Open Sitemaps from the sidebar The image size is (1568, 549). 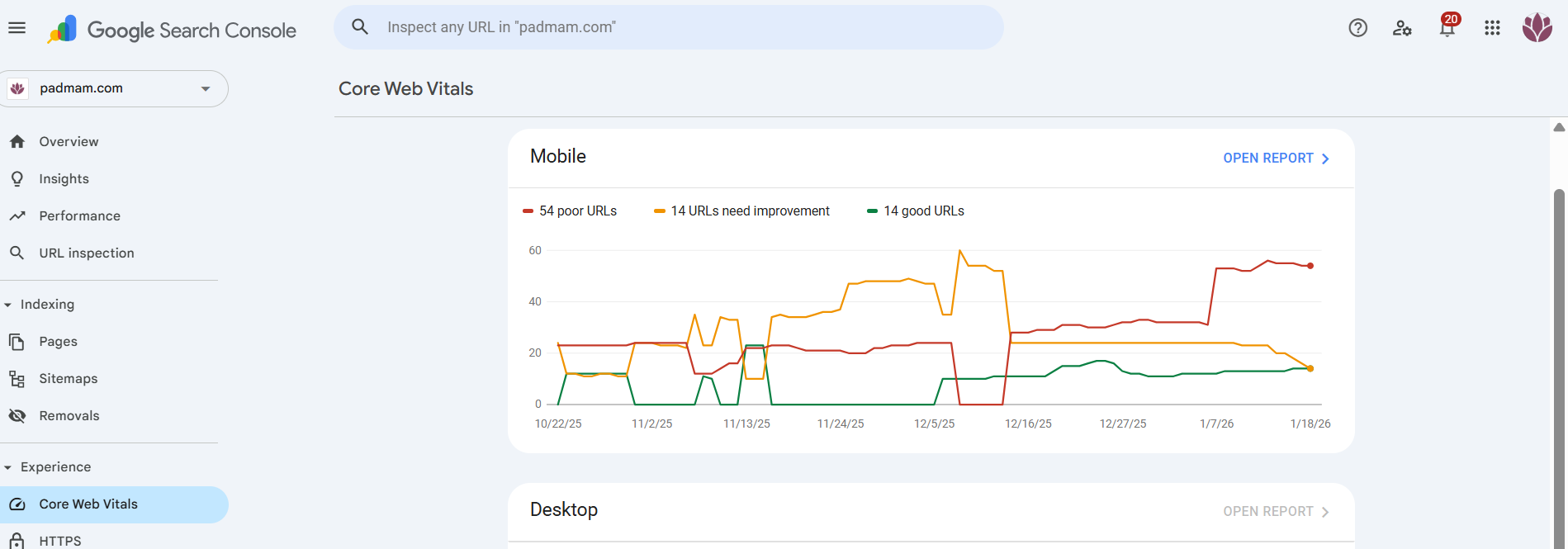click(68, 379)
